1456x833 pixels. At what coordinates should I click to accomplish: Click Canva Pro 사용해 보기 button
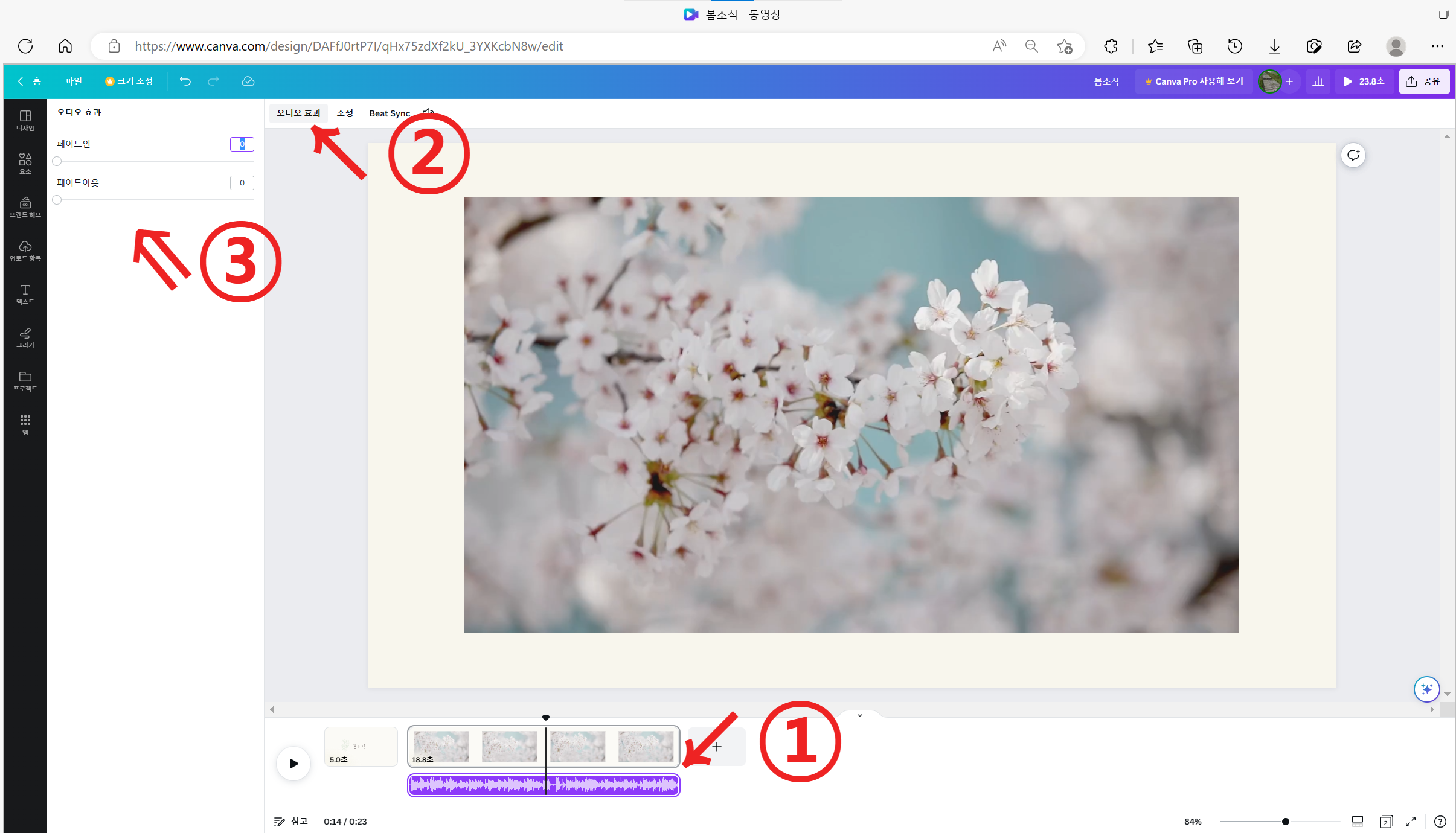click(x=1194, y=81)
